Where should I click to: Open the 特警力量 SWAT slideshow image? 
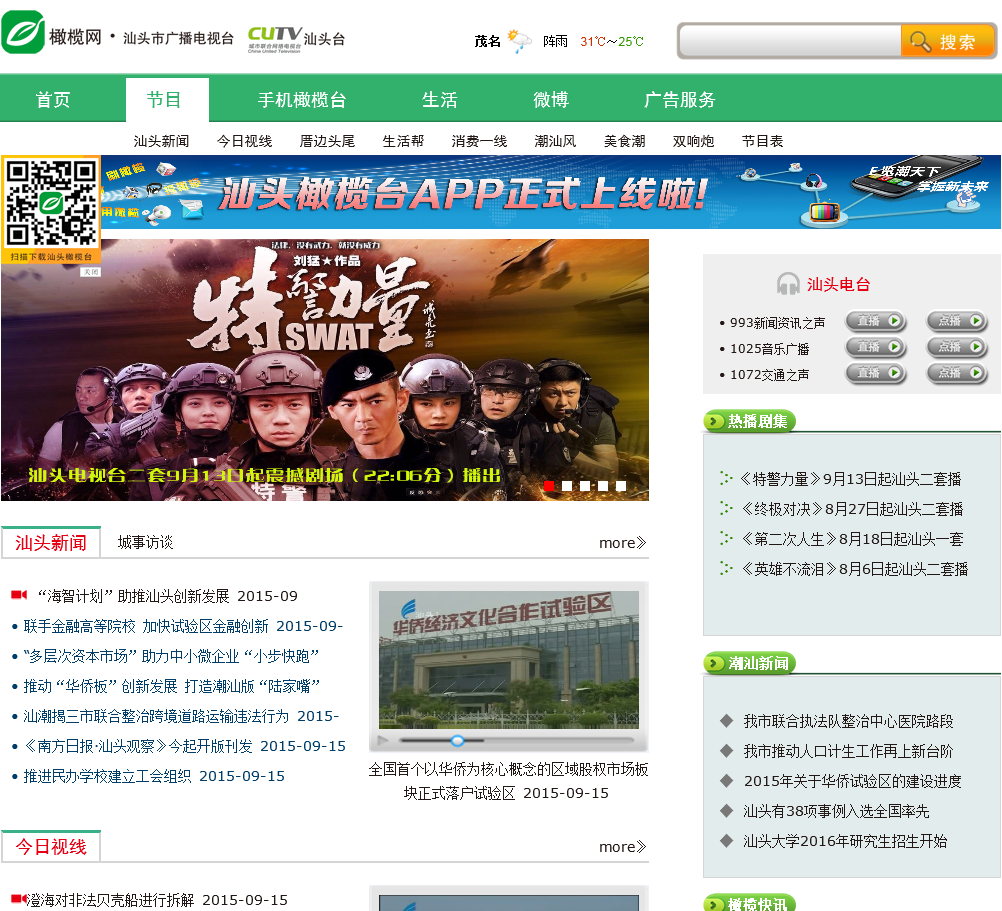[x=325, y=370]
